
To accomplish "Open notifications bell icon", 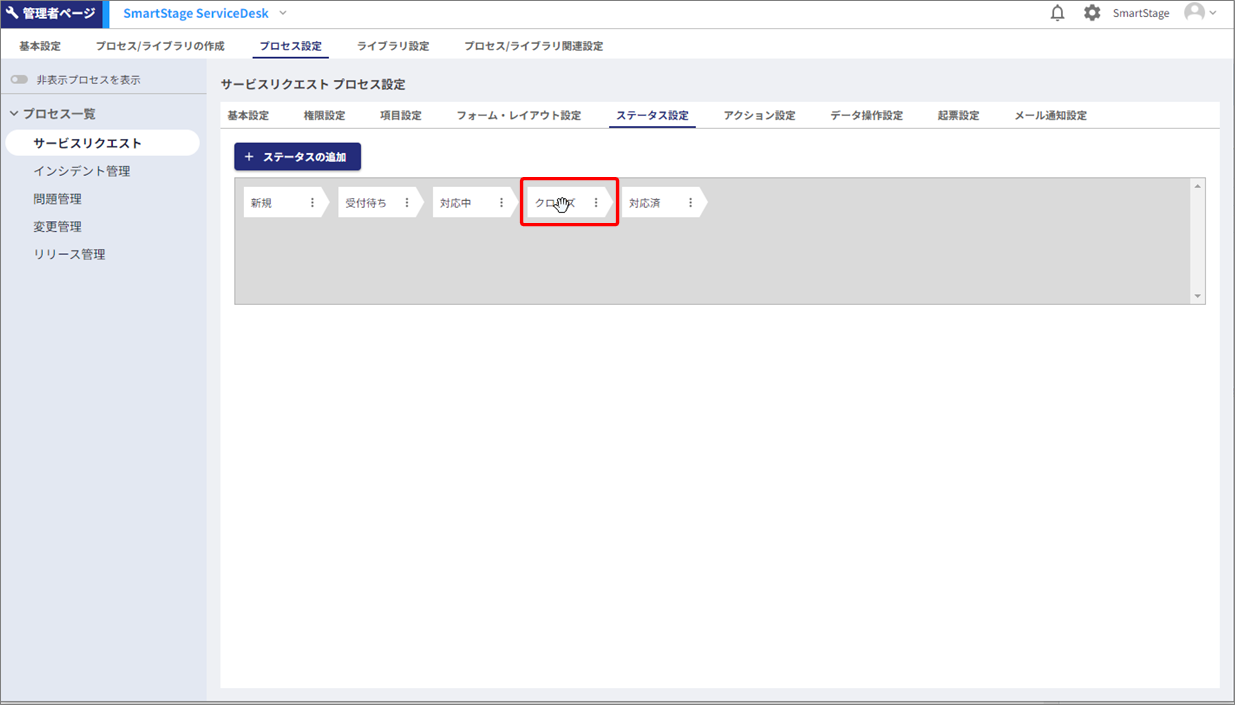I will [x=1057, y=14].
